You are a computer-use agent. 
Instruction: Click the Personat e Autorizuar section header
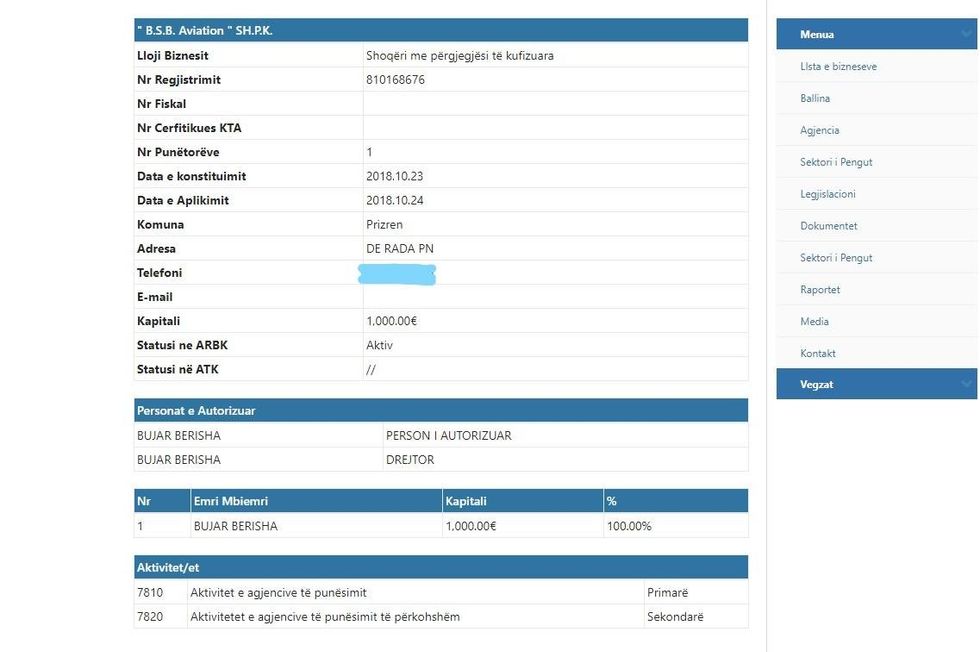195,411
